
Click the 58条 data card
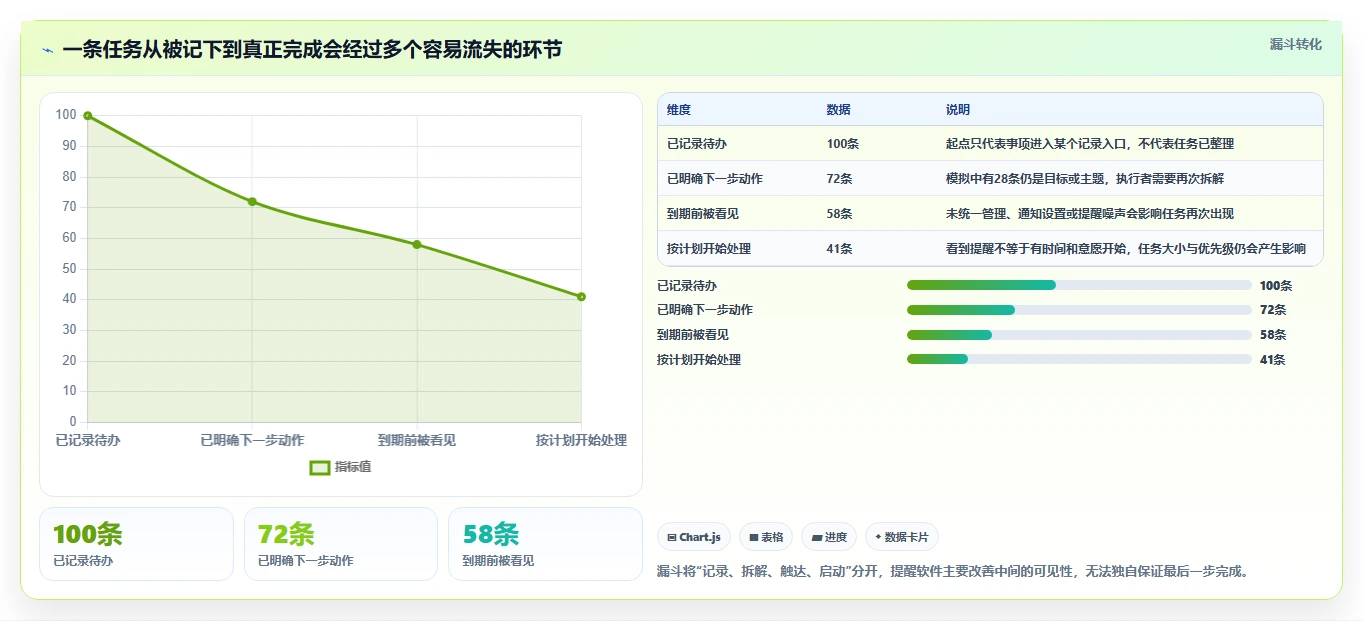(545, 544)
